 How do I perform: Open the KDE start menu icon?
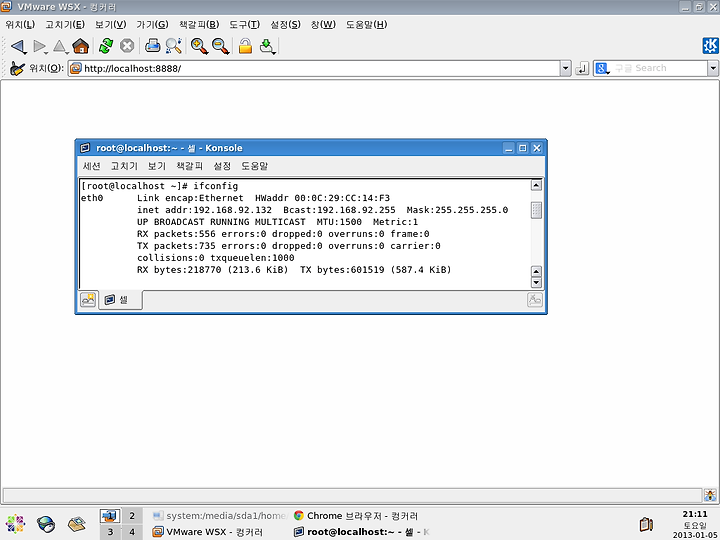(16, 524)
